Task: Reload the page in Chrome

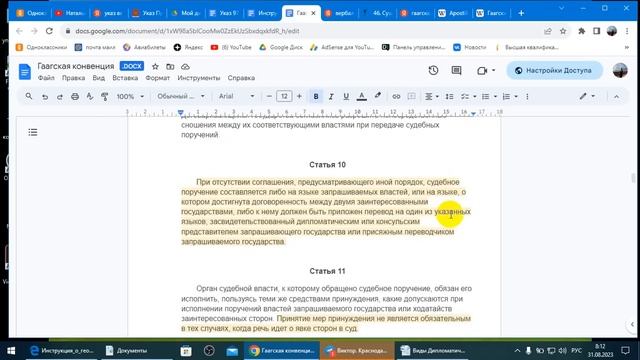Action: [x=49, y=31]
